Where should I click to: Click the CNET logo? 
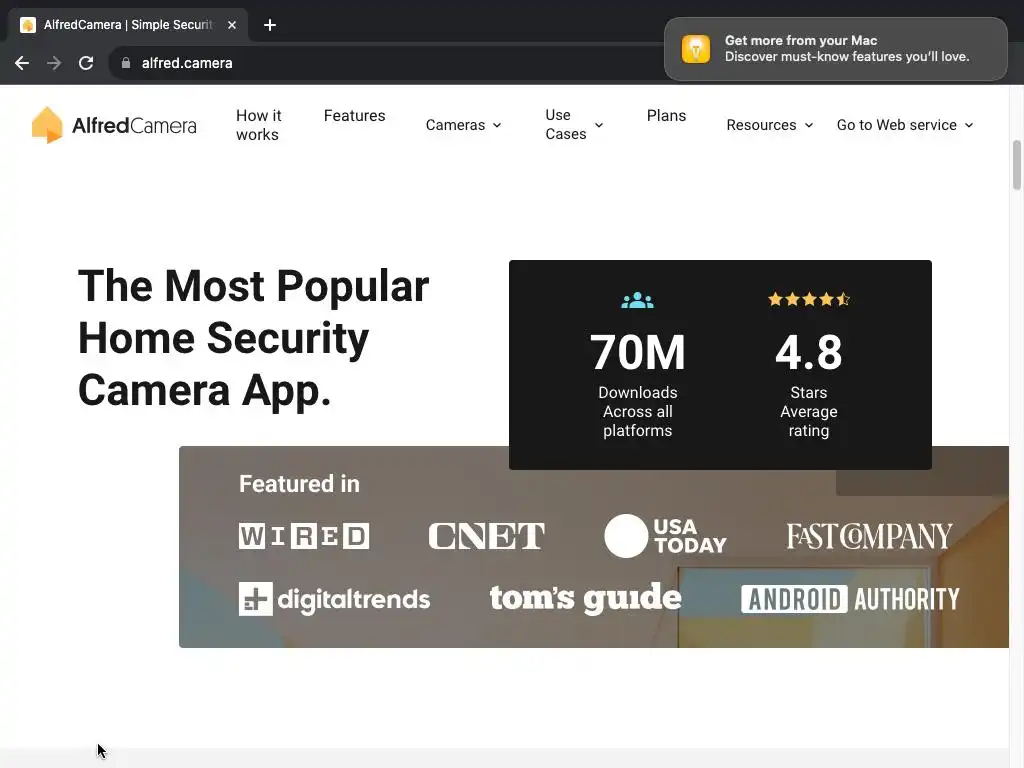(486, 536)
